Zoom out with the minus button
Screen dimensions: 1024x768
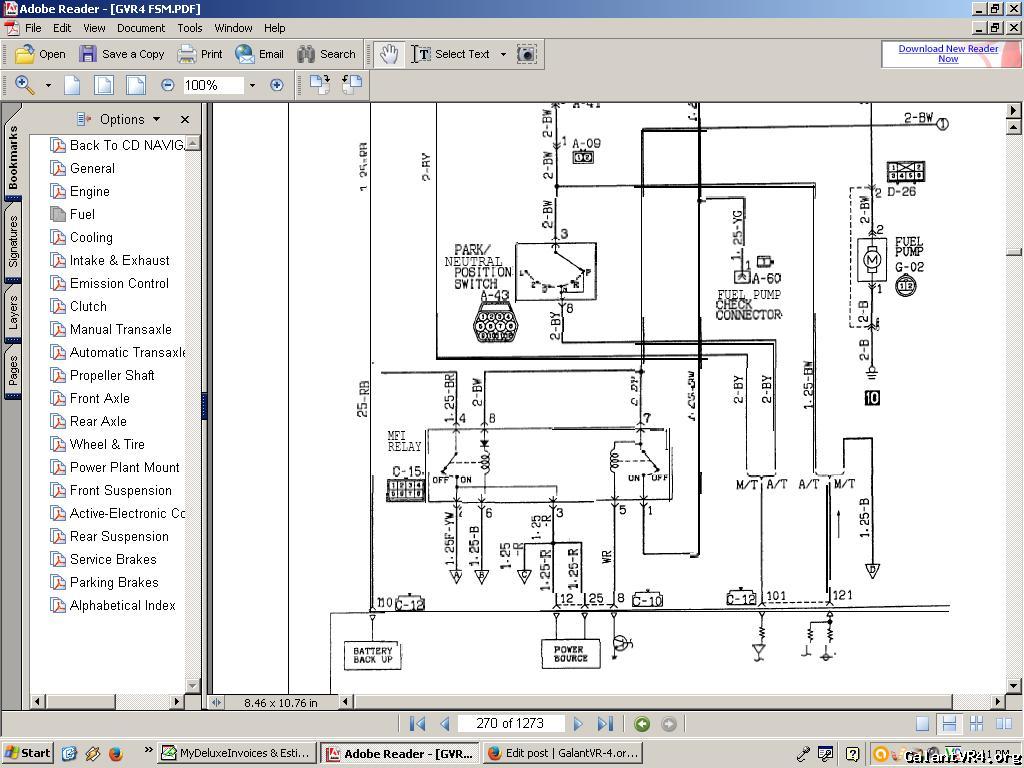[x=168, y=85]
